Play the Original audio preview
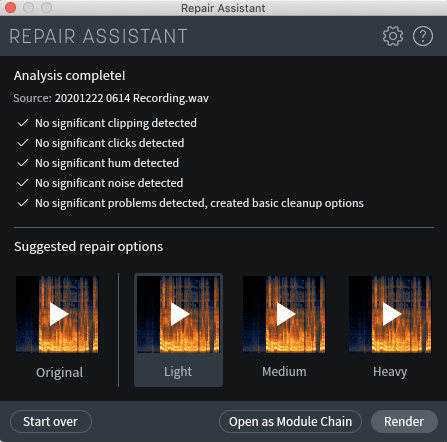The height and width of the screenshot is (442, 447). pyautogui.click(x=57, y=314)
